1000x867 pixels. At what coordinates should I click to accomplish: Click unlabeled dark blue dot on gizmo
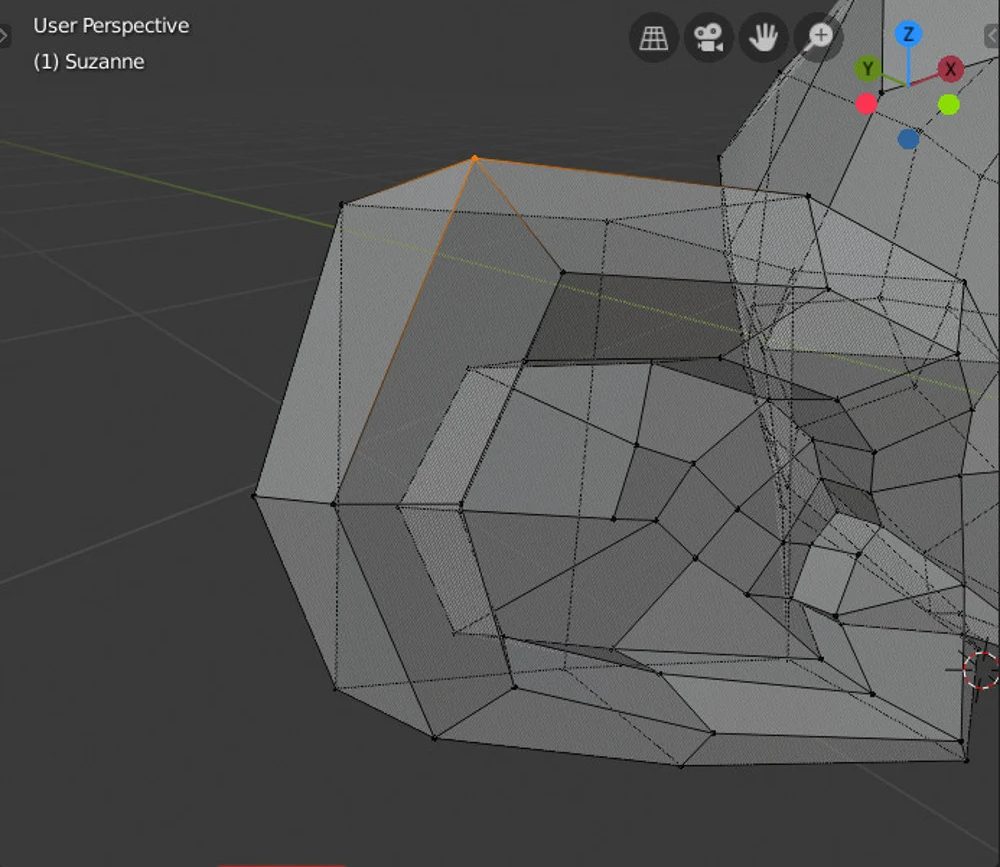coord(908,139)
